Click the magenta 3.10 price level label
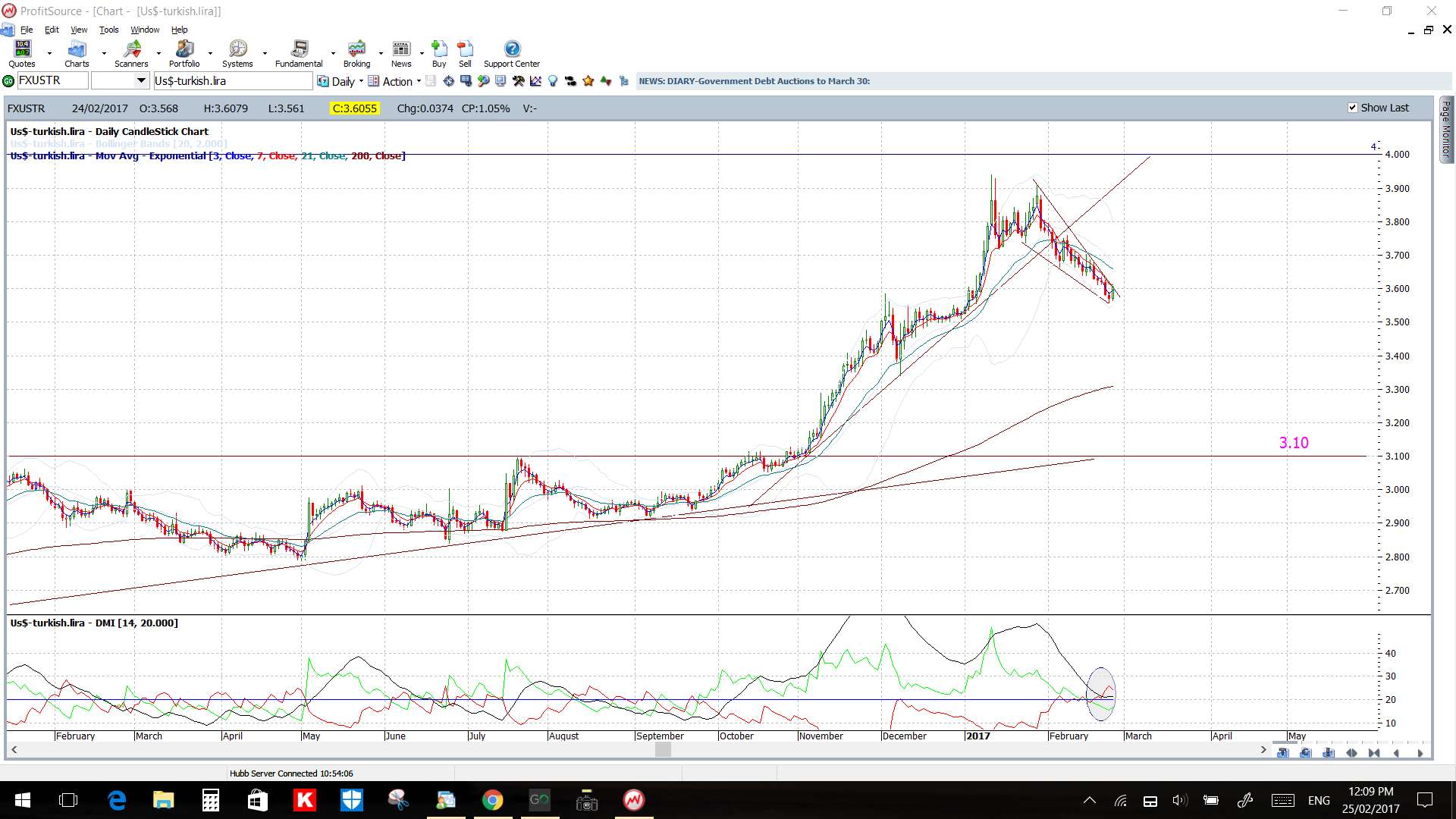This screenshot has height=819, width=1456. 1294,443
